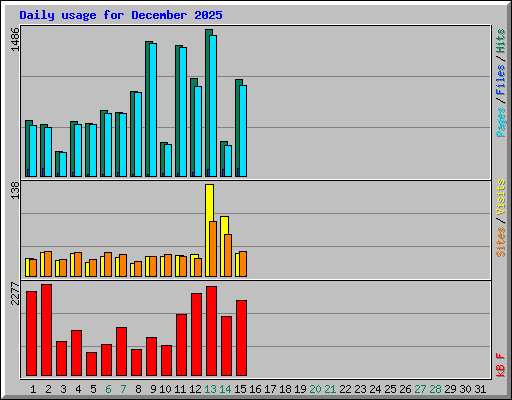512x400 pixels.
Task: Click the Hits legend label
Action: click(x=500, y=41)
